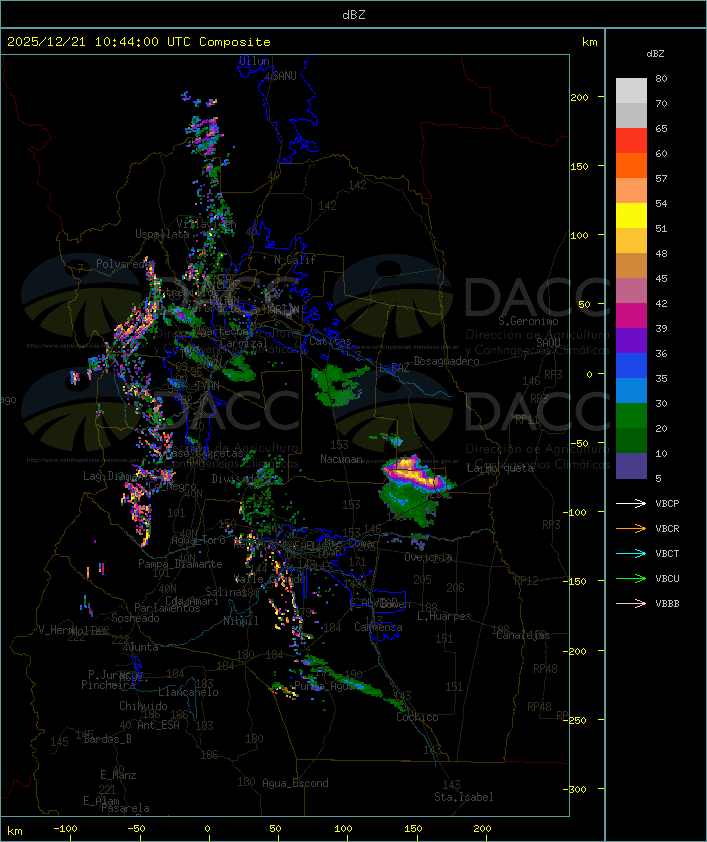Screen dimensions: 707x842
Task: Click the VBCP legend label
Action: coord(667,503)
